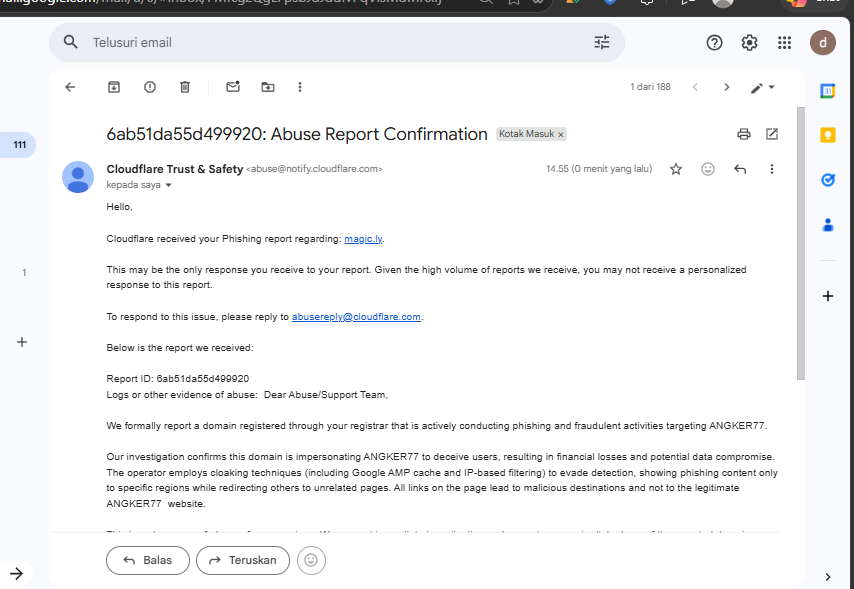This screenshot has width=854, height=589.
Task: Reply using arrow icon in header
Action: [x=740, y=169]
